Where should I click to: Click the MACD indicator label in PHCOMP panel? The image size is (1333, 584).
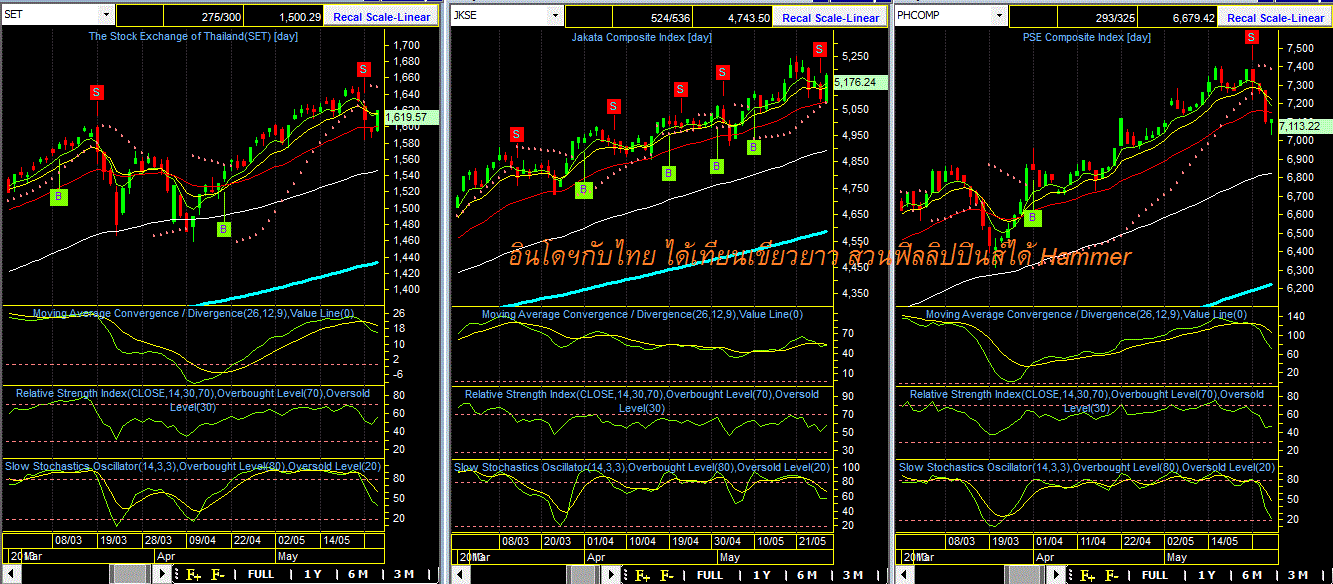click(1087, 314)
